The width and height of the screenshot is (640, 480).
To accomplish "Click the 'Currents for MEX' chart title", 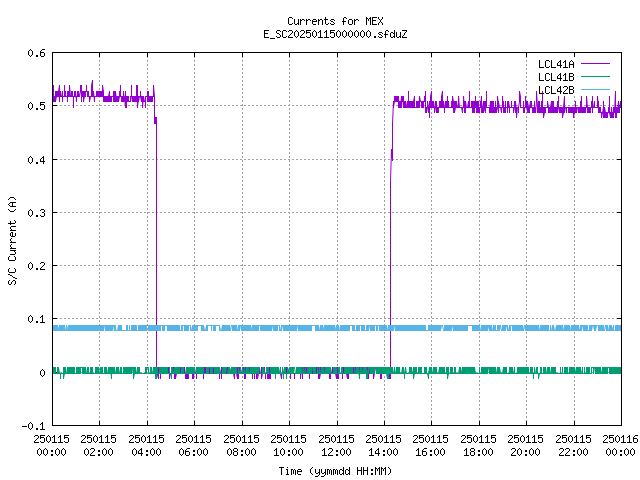I will coord(335,21).
